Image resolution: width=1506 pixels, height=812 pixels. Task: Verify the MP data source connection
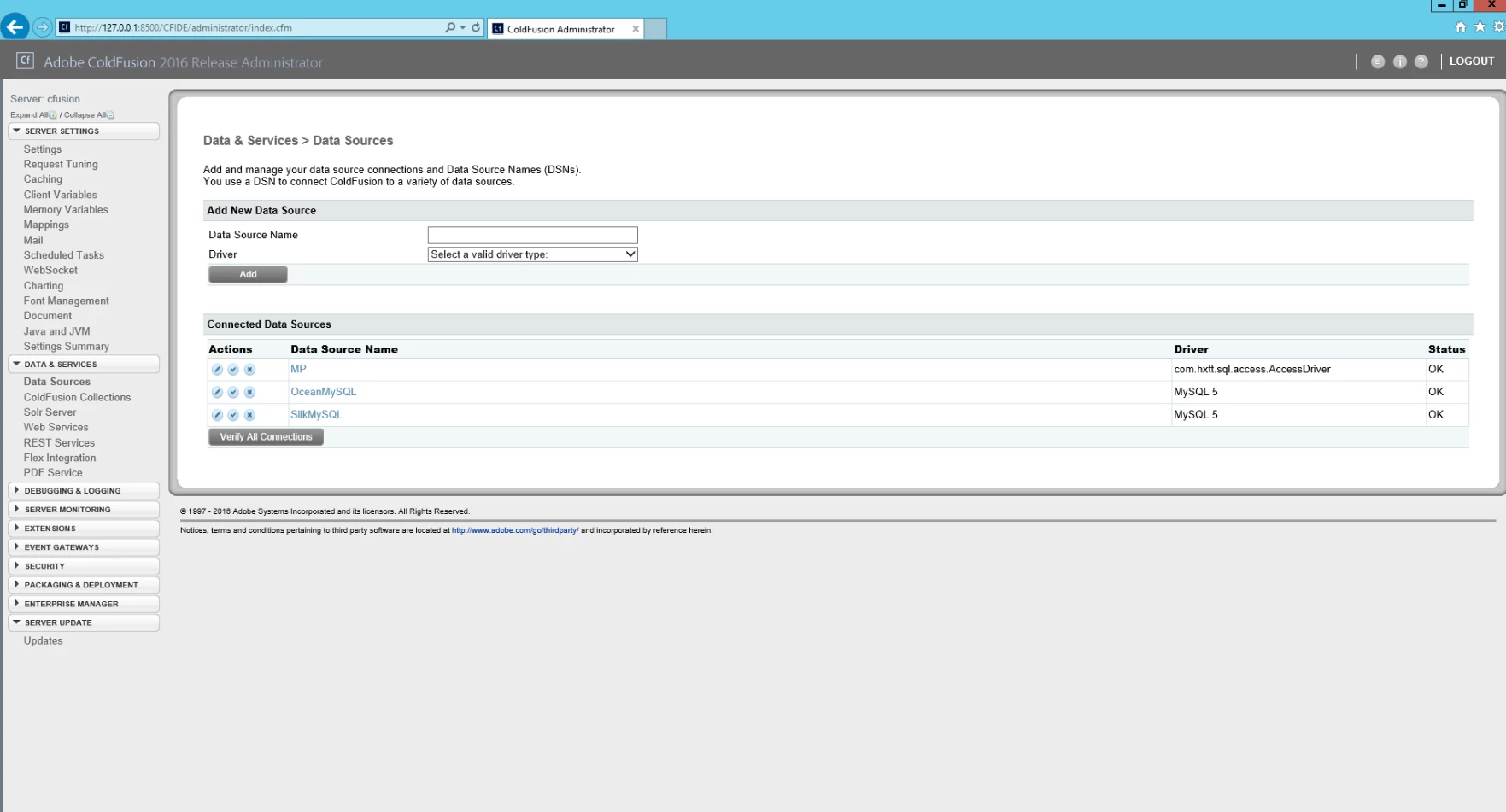[233, 370]
